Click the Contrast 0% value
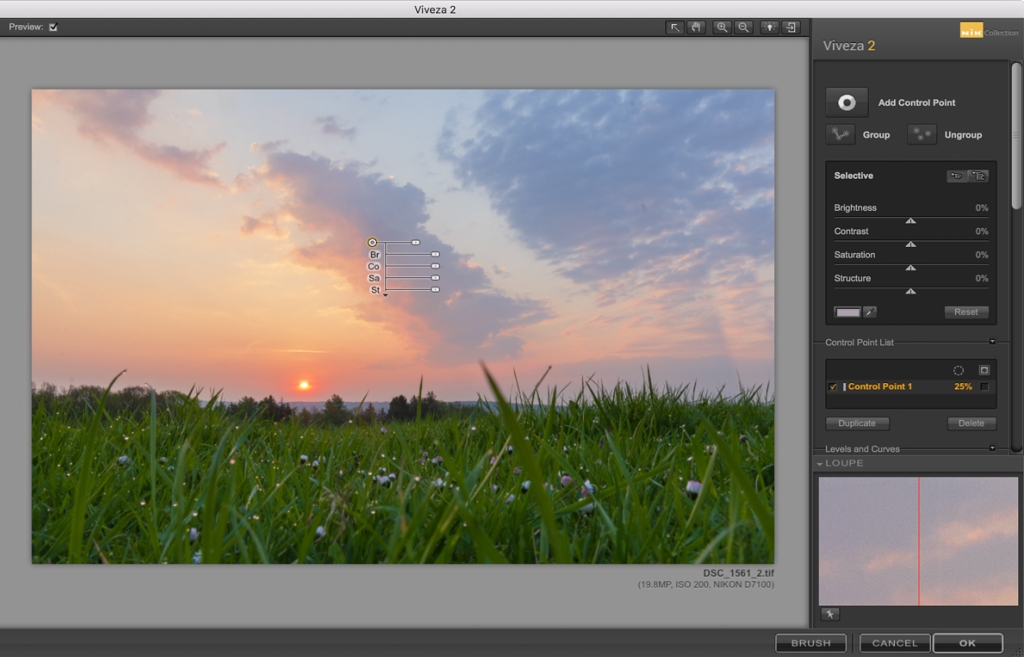 (x=982, y=231)
